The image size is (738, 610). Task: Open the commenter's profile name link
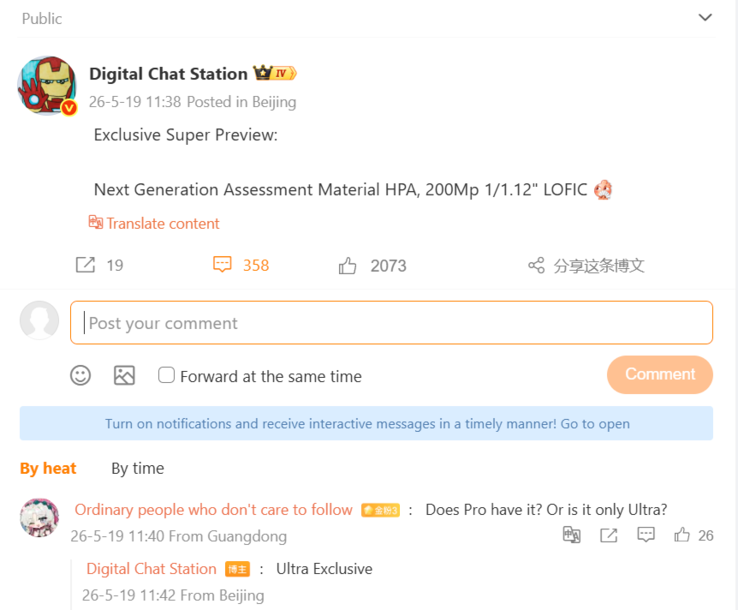click(213, 509)
